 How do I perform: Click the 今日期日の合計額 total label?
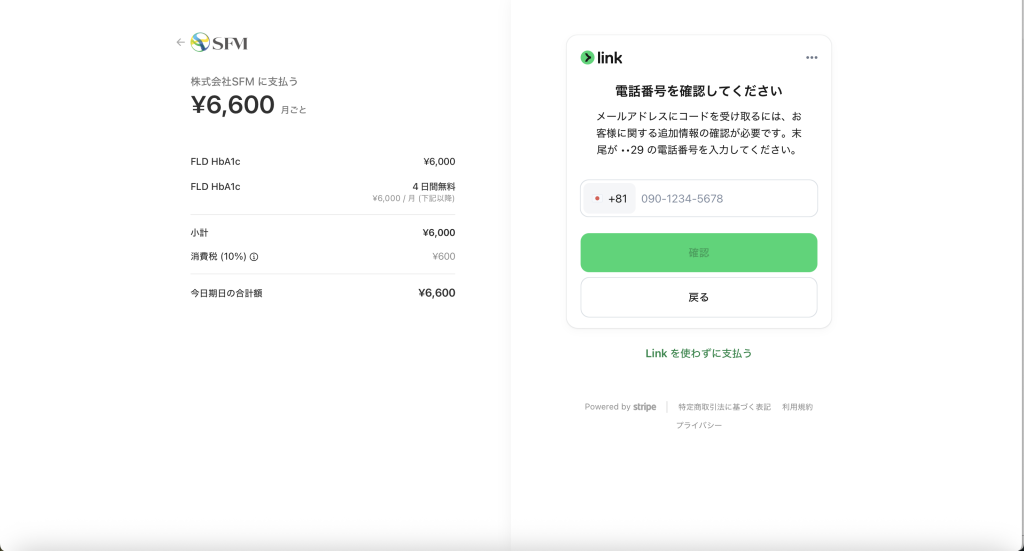(x=226, y=293)
